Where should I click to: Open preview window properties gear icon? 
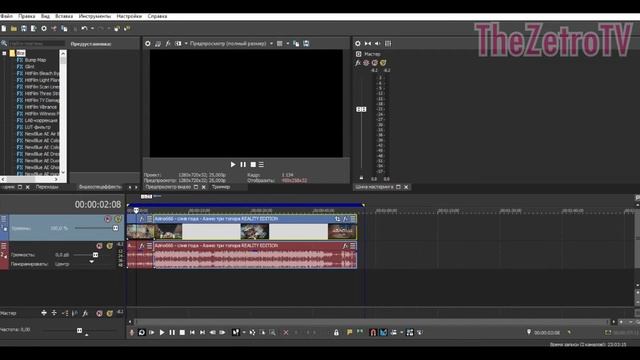click(148, 44)
